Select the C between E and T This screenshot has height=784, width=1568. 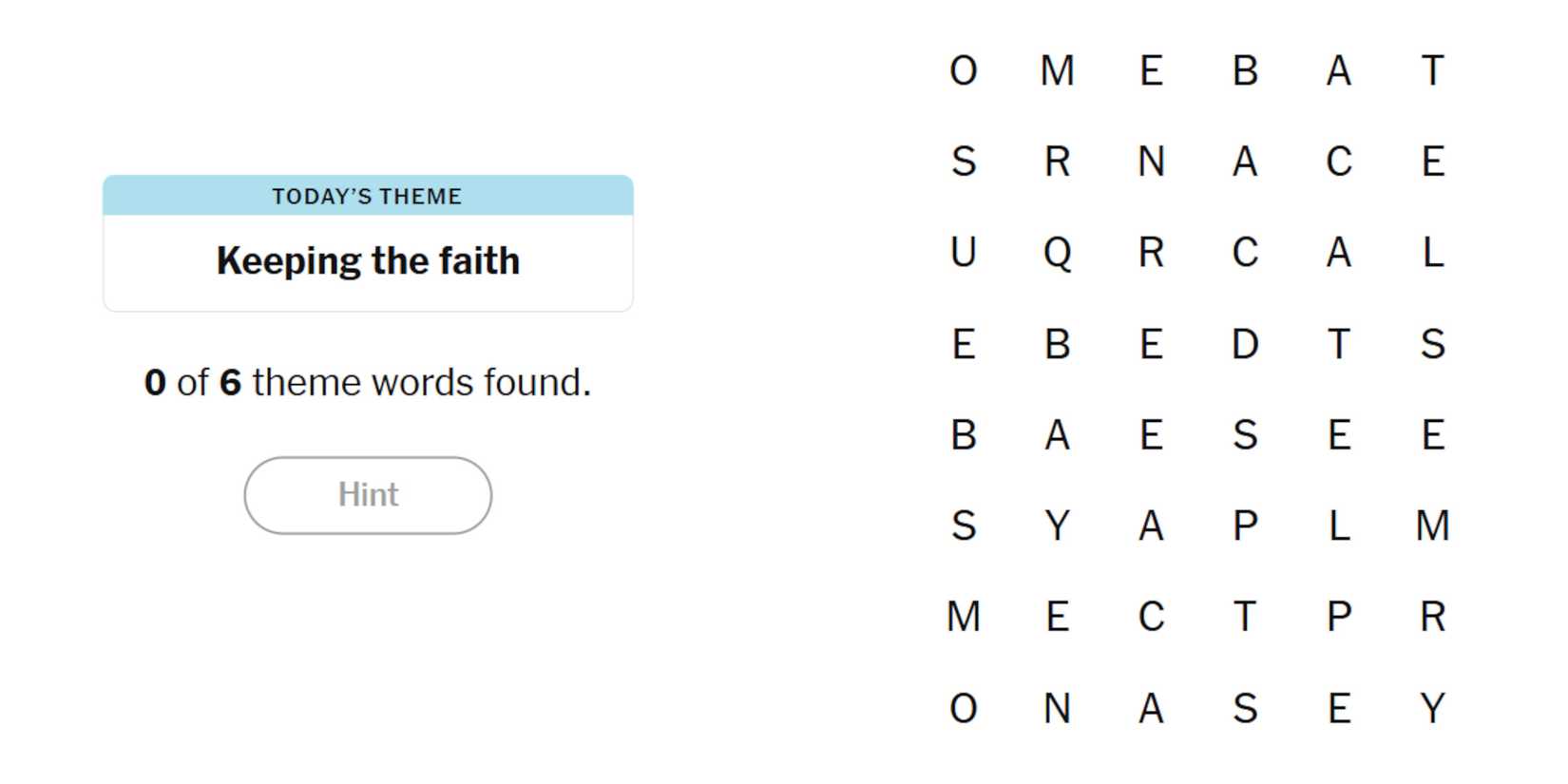click(x=1151, y=617)
